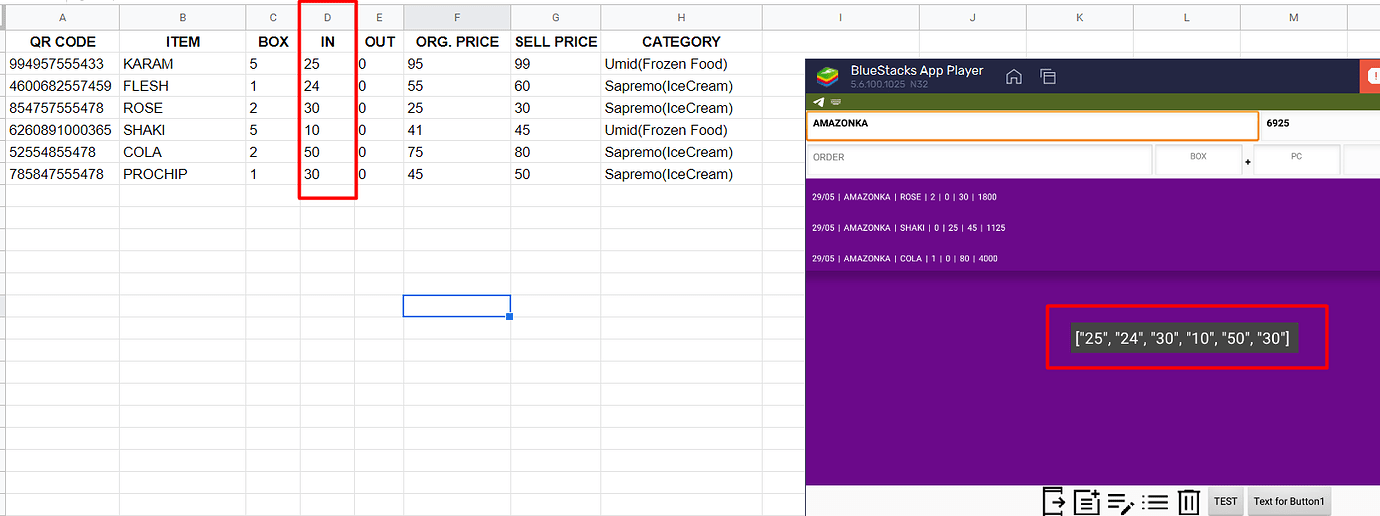Click the PC input field
The width and height of the screenshot is (1380, 516).
[x=1296, y=158]
